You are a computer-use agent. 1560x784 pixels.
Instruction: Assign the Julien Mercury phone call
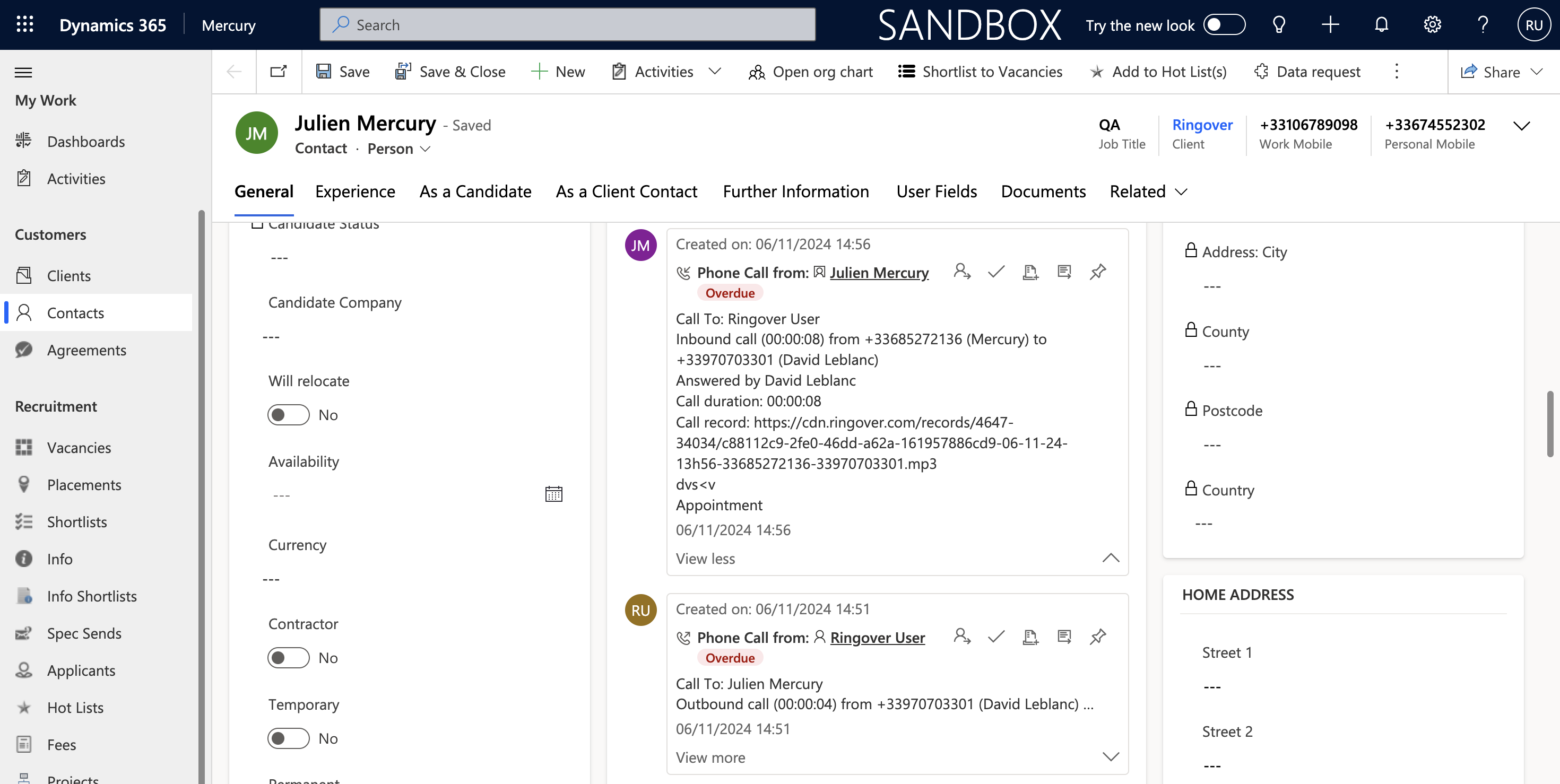pyautogui.click(x=961, y=272)
